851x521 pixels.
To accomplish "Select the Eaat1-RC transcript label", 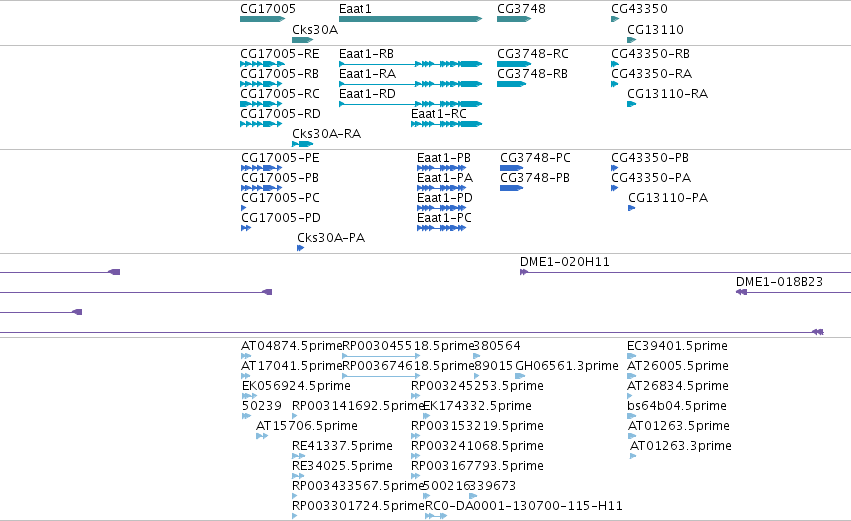I will 439,114.
